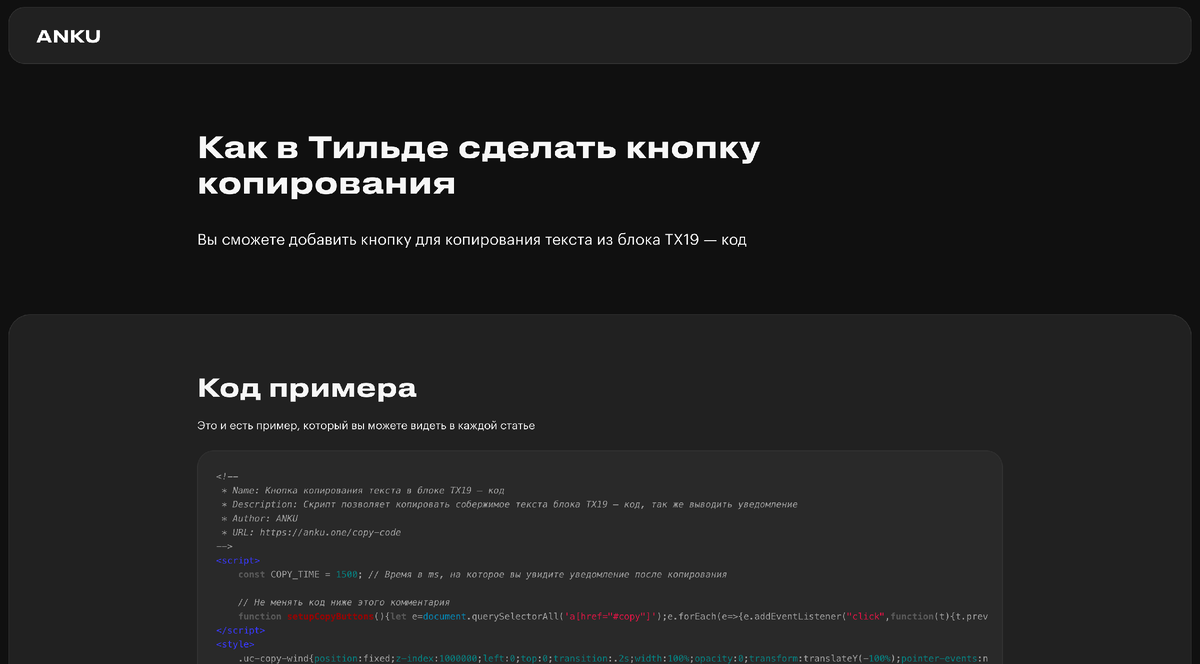Click the closing '-->' comment marker in code
Image resolution: width=1200 pixels, height=664 pixels.
point(224,547)
